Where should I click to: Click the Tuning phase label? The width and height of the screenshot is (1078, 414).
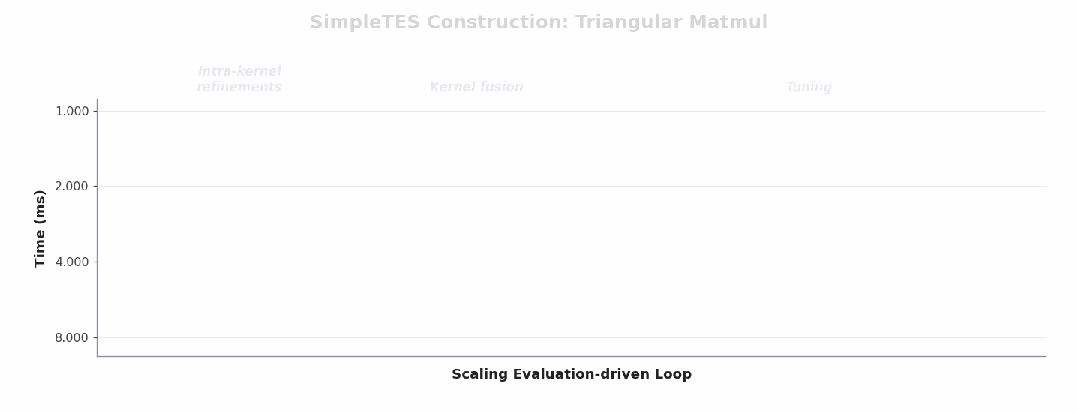[808, 87]
